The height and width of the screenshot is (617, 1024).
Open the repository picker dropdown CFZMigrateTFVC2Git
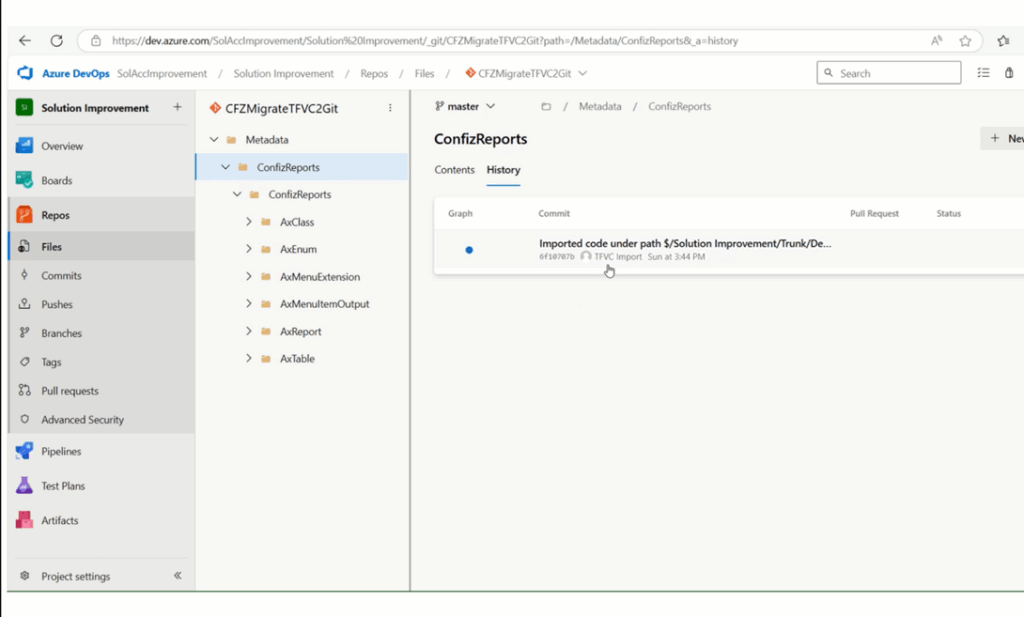(525, 73)
